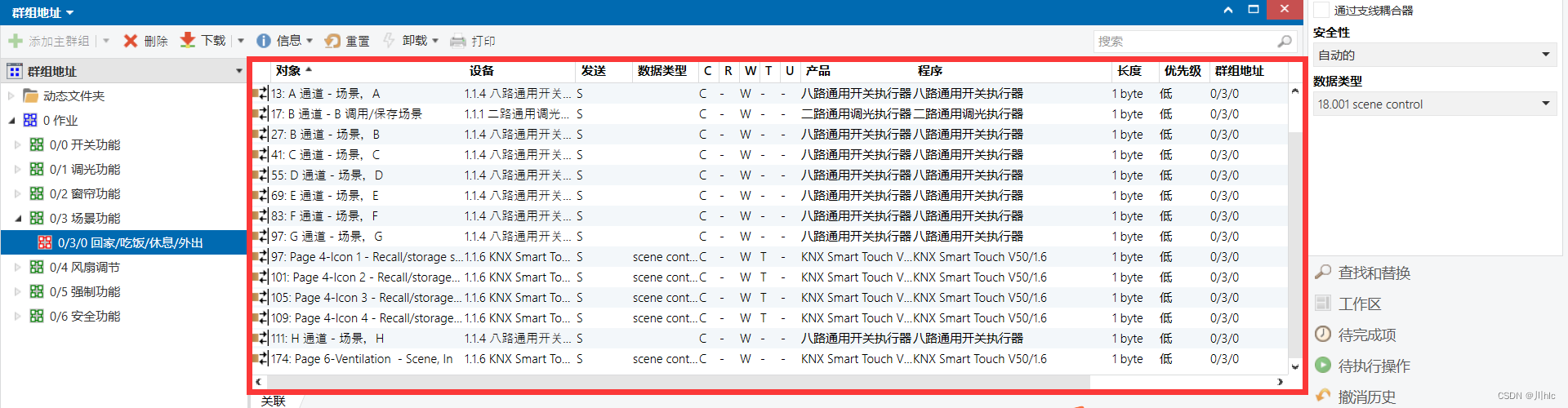Click the blue info icon
The height and width of the screenshot is (408, 1568).
point(264,41)
